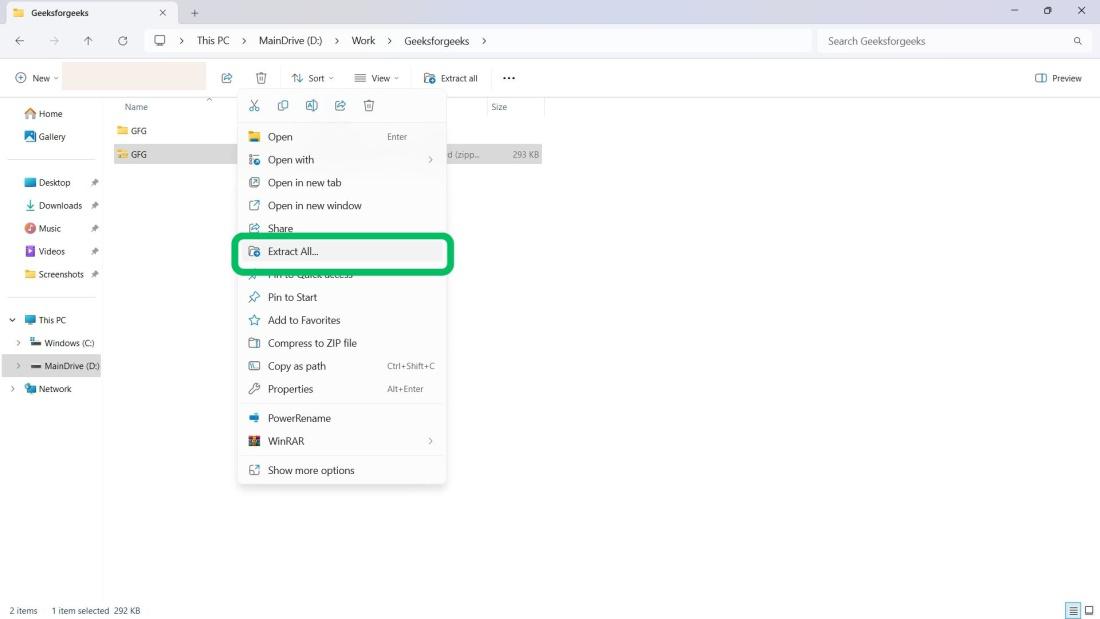Click the toolbar Delete trash icon
Screen dimensions: 1100x619
(x=261, y=78)
